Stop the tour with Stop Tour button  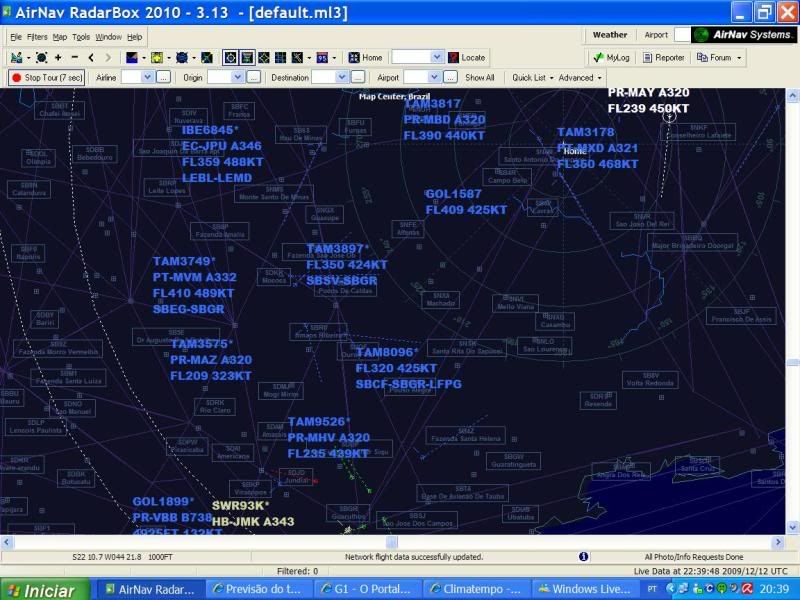[x=46, y=78]
